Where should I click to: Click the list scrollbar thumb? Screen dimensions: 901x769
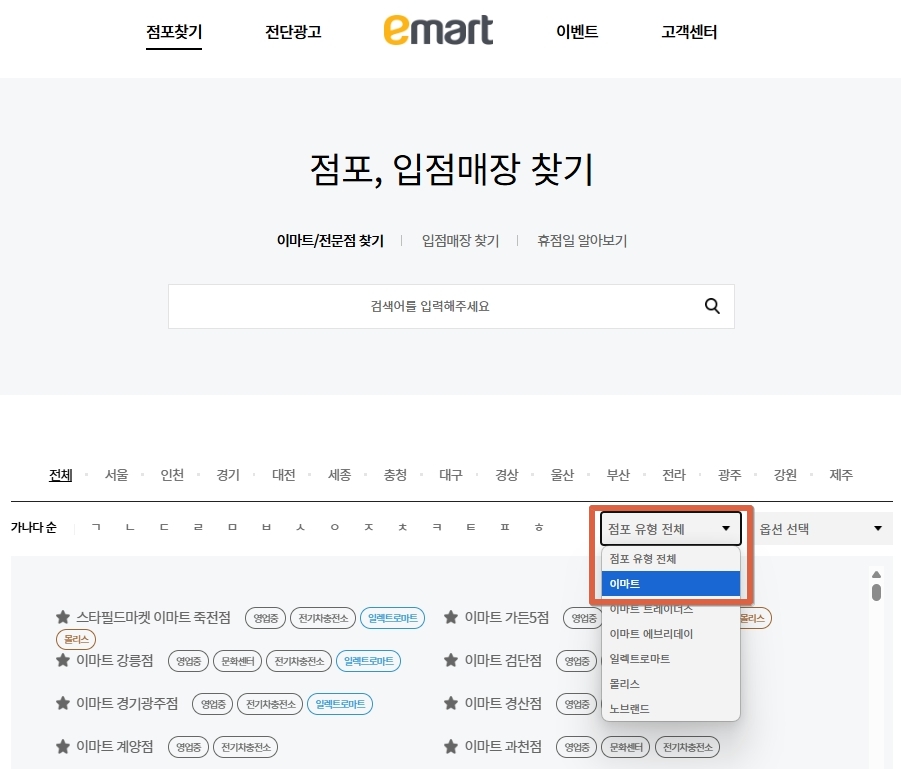pos(876,592)
